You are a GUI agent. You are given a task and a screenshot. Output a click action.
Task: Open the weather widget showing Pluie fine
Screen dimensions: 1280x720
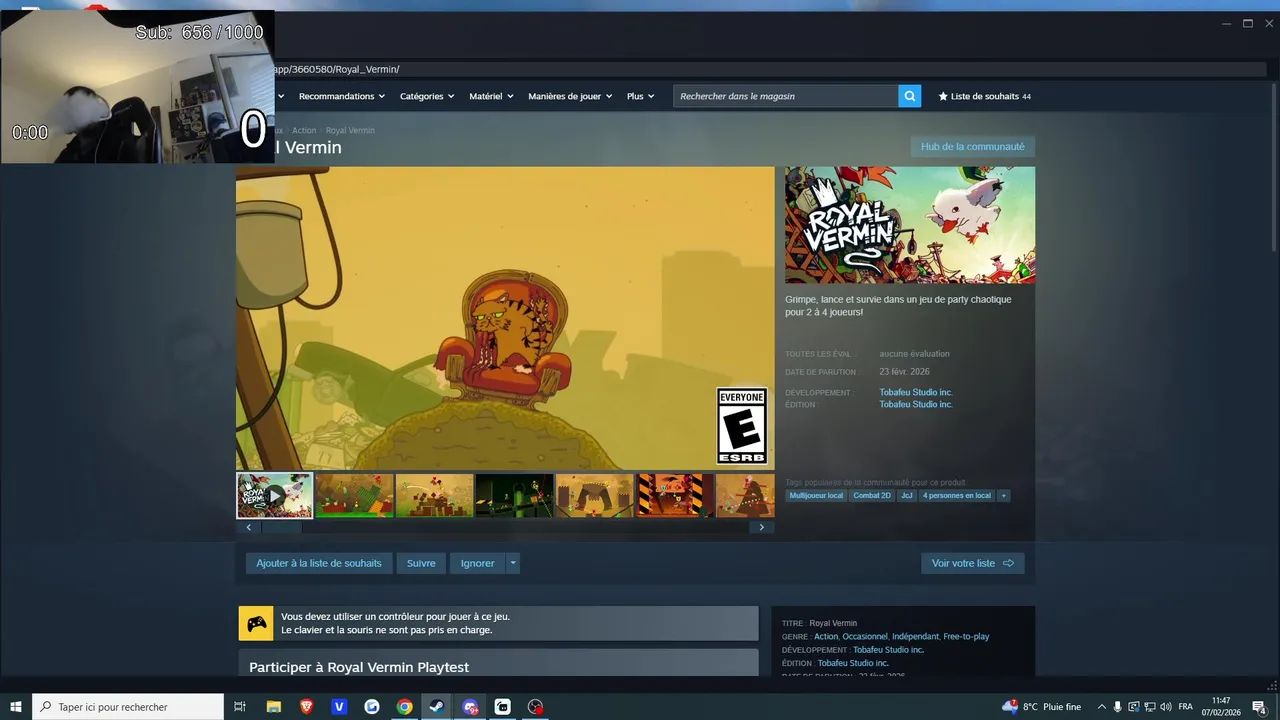coord(1041,707)
